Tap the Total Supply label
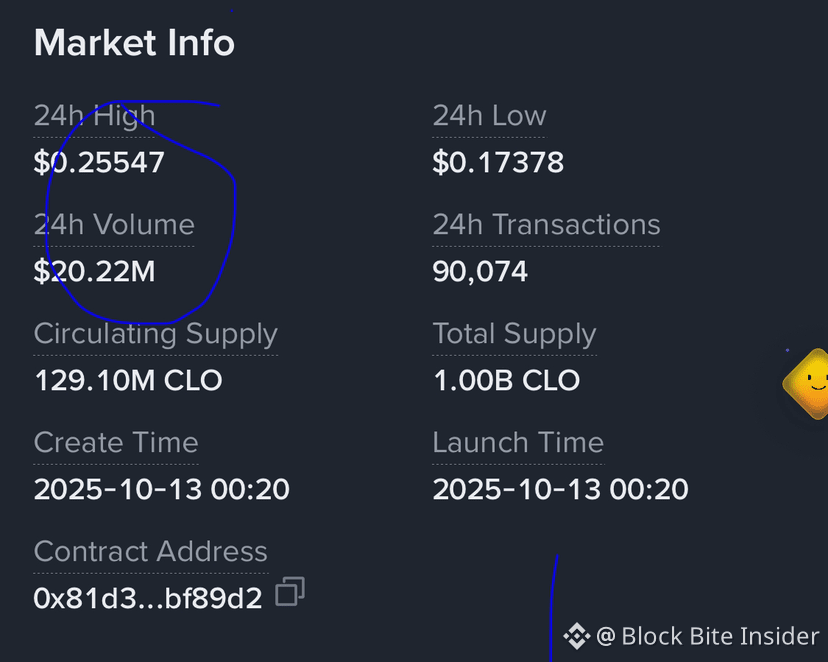The height and width of the screenshot is (662, 828). tap(514, 334)
